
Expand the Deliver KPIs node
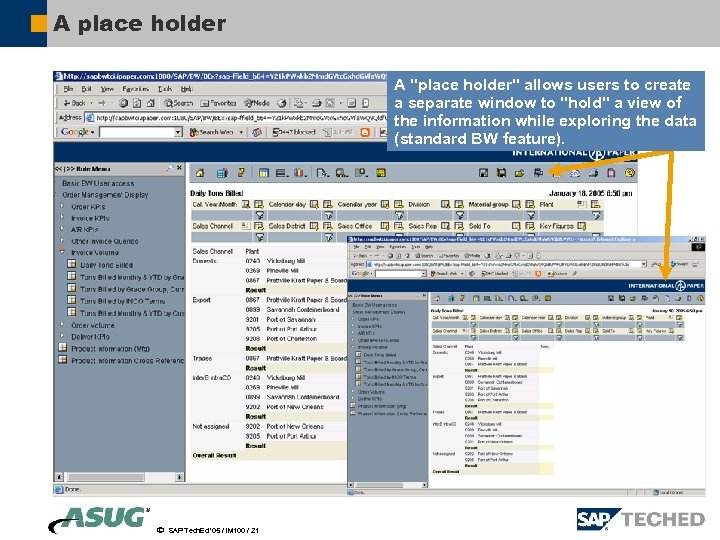62,336
